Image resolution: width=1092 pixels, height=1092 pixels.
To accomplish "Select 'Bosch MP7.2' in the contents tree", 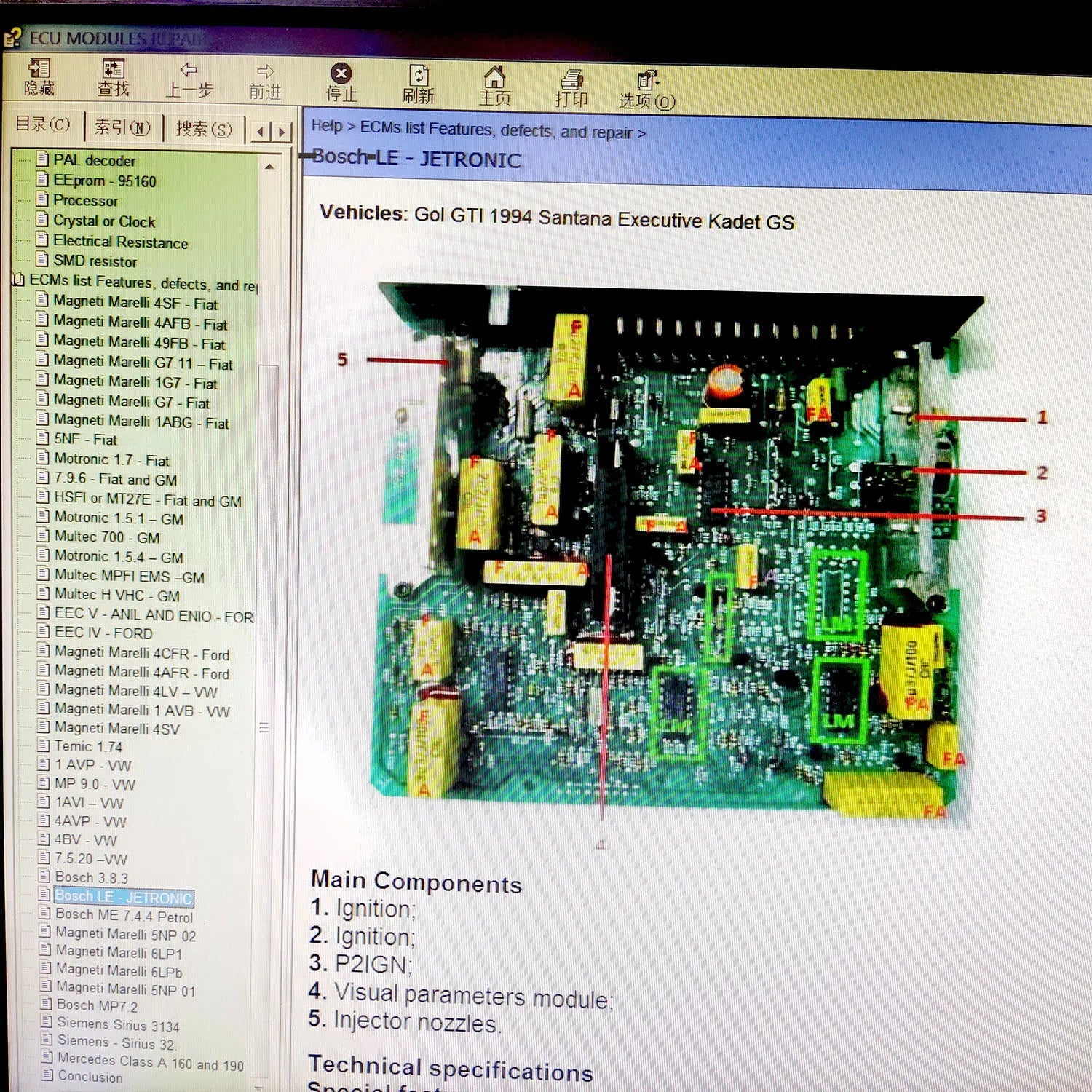I will (98, 1006).
